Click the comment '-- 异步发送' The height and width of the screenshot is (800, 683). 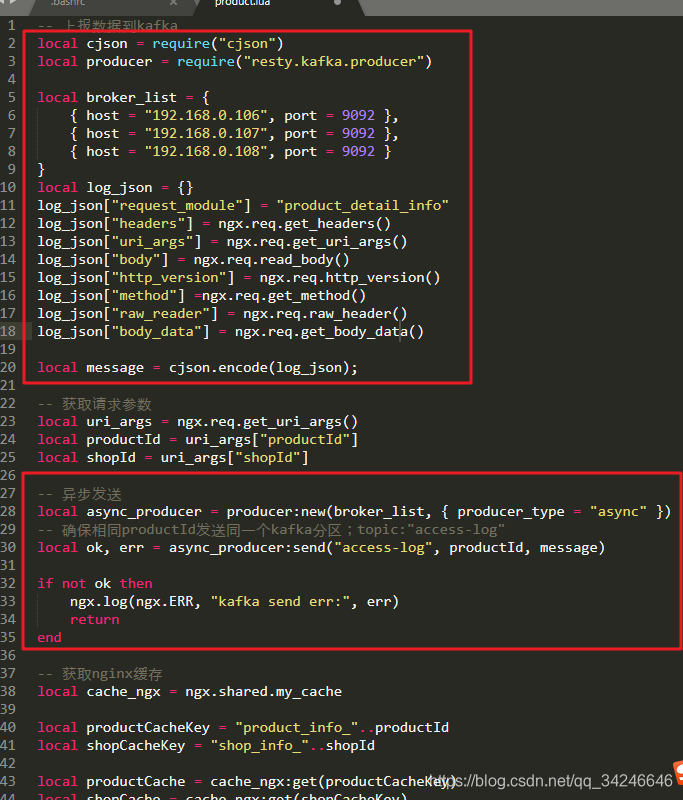80,494
